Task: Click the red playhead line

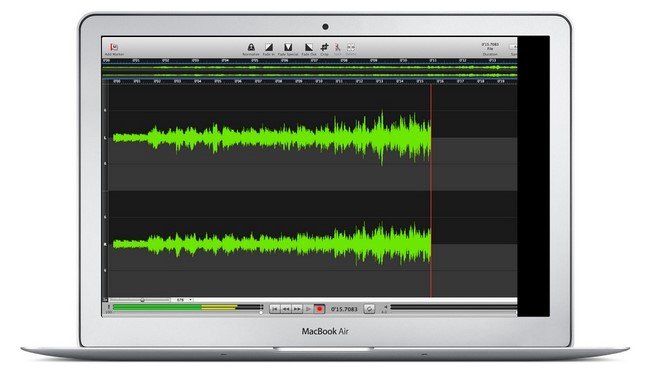Action: click(x=431, y=191)
